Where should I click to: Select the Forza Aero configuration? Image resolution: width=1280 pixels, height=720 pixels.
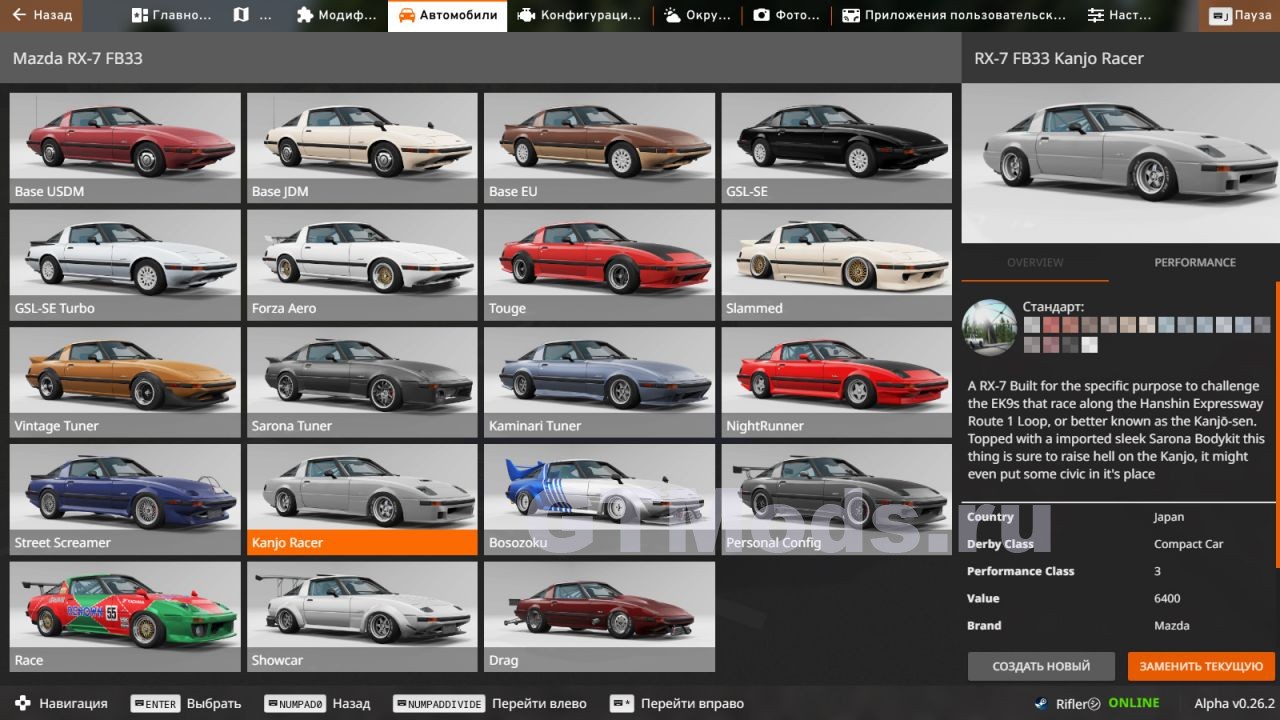tap(362, 265)
